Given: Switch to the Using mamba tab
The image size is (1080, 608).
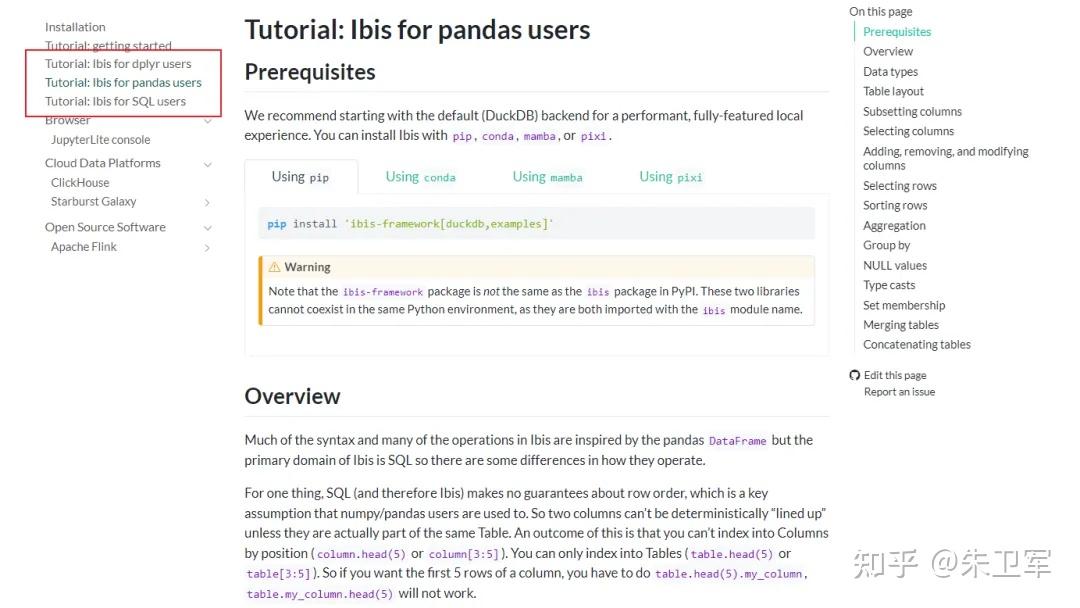Looking at the screenshot, I should point(547,176).
